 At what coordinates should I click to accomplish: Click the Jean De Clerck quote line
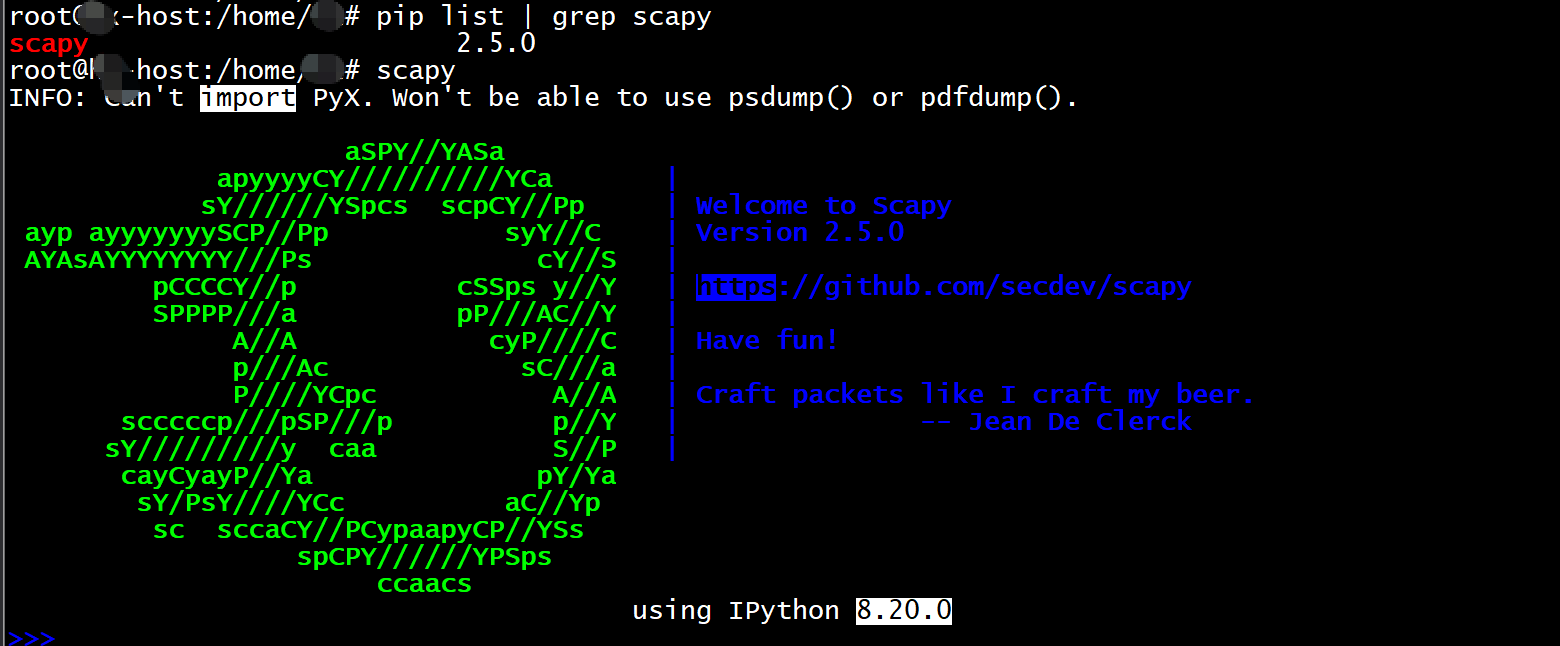pos(1055,421)
